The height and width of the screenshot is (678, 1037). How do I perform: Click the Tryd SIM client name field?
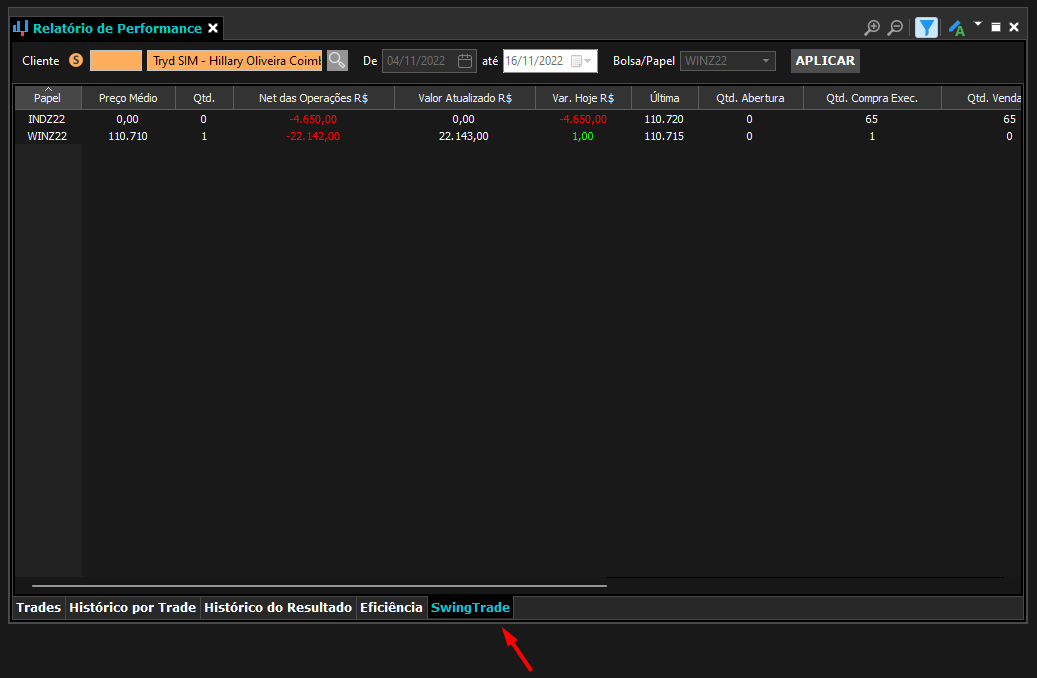click(x=234, y=60)
